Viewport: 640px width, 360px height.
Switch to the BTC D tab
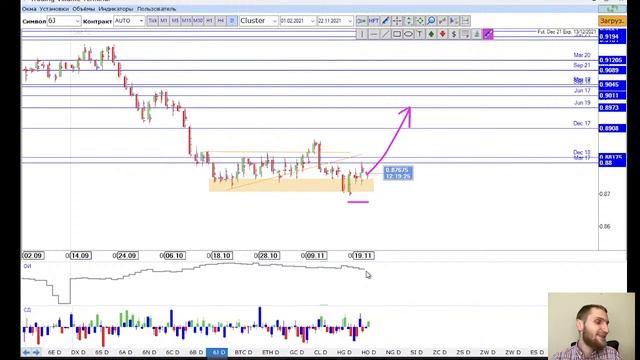coord(244,352)
